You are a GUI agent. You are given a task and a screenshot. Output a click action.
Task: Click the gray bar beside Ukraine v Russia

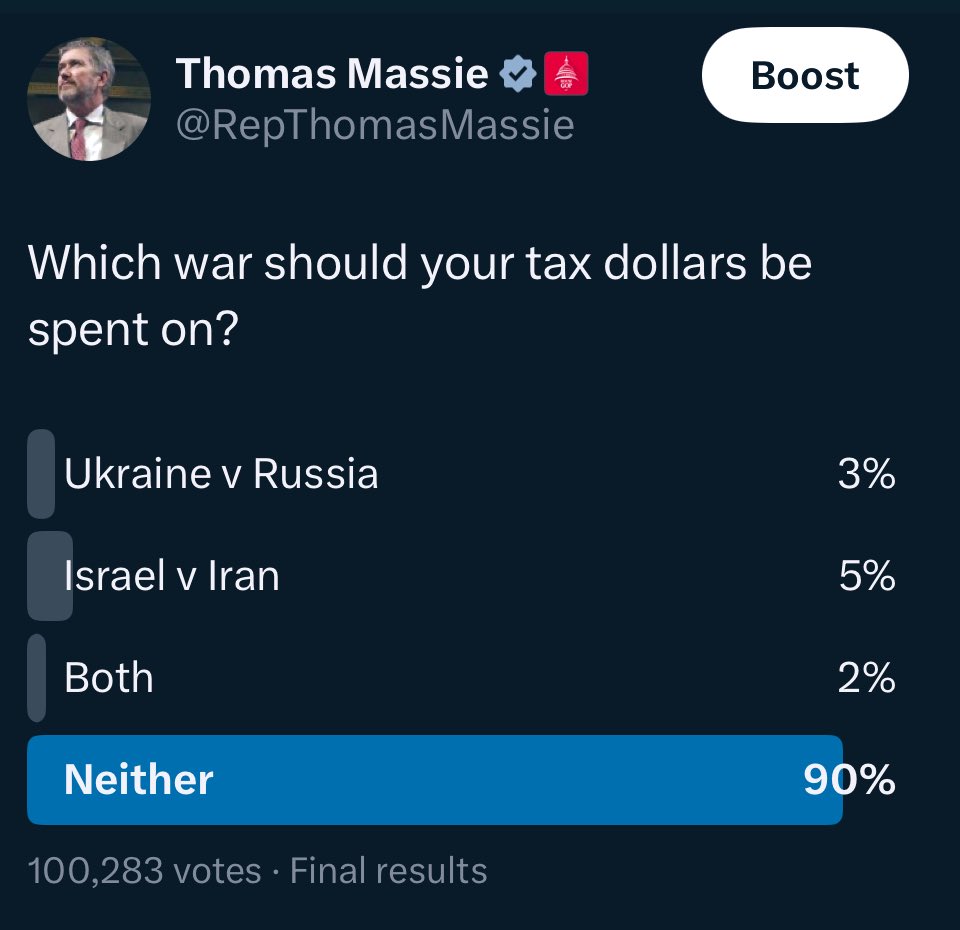(41, 474)
